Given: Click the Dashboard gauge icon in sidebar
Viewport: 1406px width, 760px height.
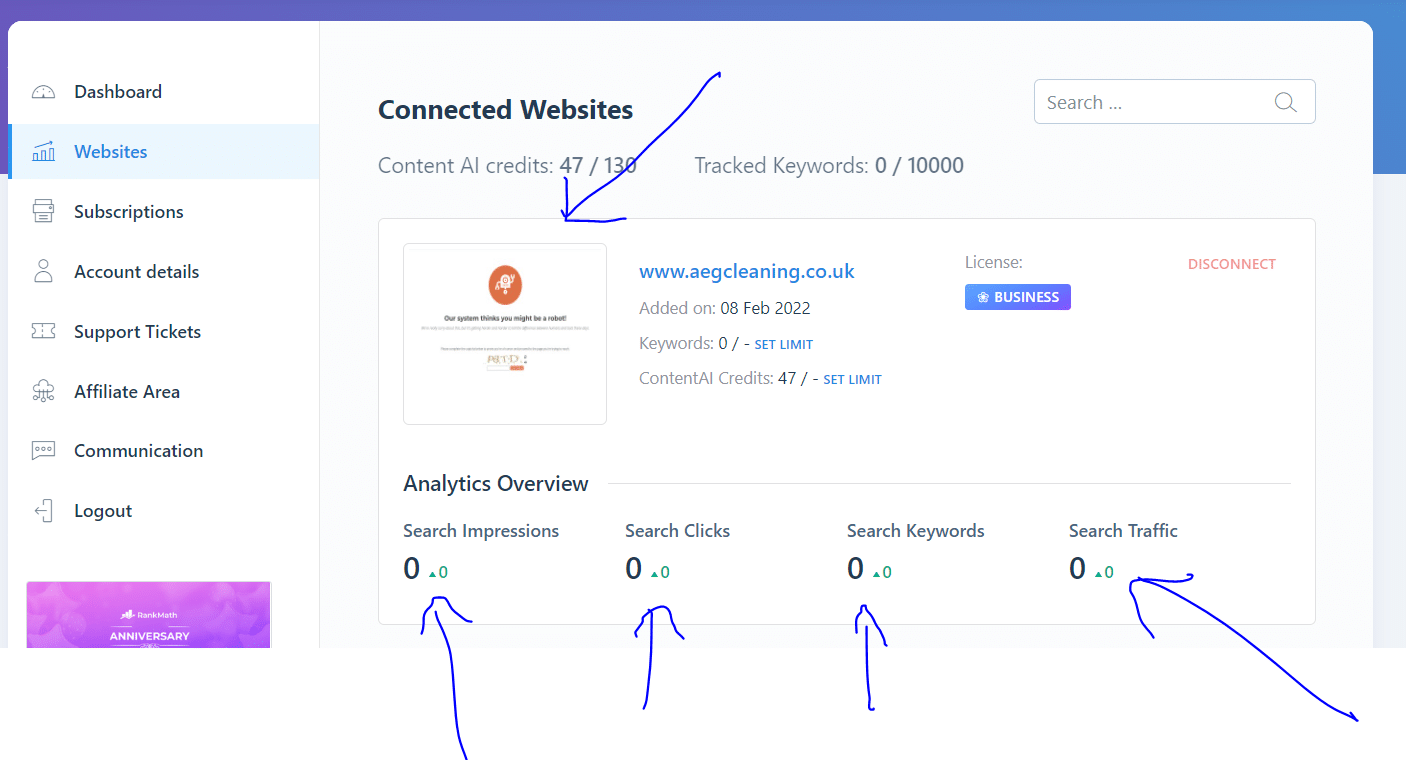Looking at the screenshot, I should 43,92.
